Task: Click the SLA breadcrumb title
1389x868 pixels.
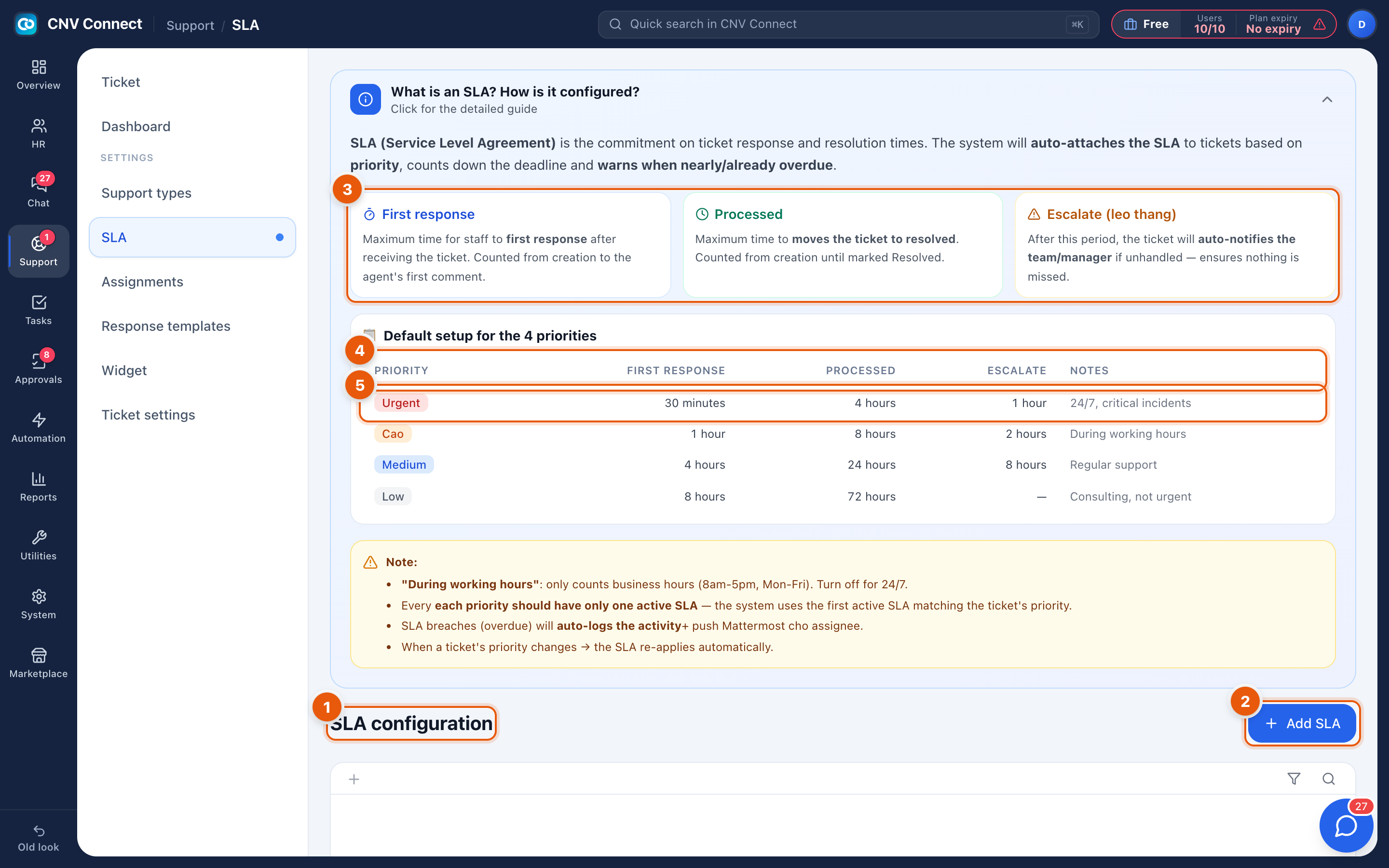Action: (245, 25)
